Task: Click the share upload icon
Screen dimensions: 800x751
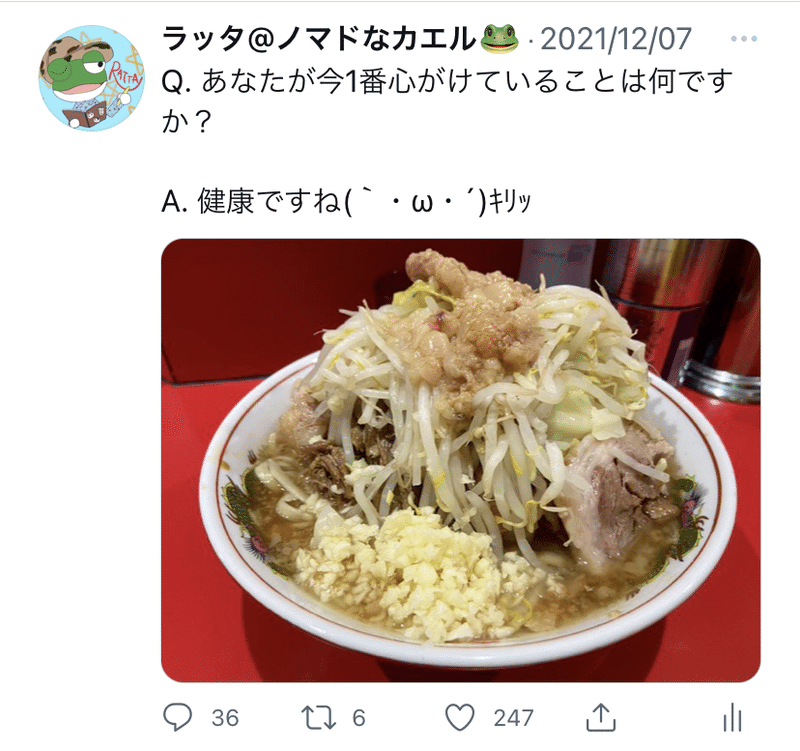Action: (601, 717)
